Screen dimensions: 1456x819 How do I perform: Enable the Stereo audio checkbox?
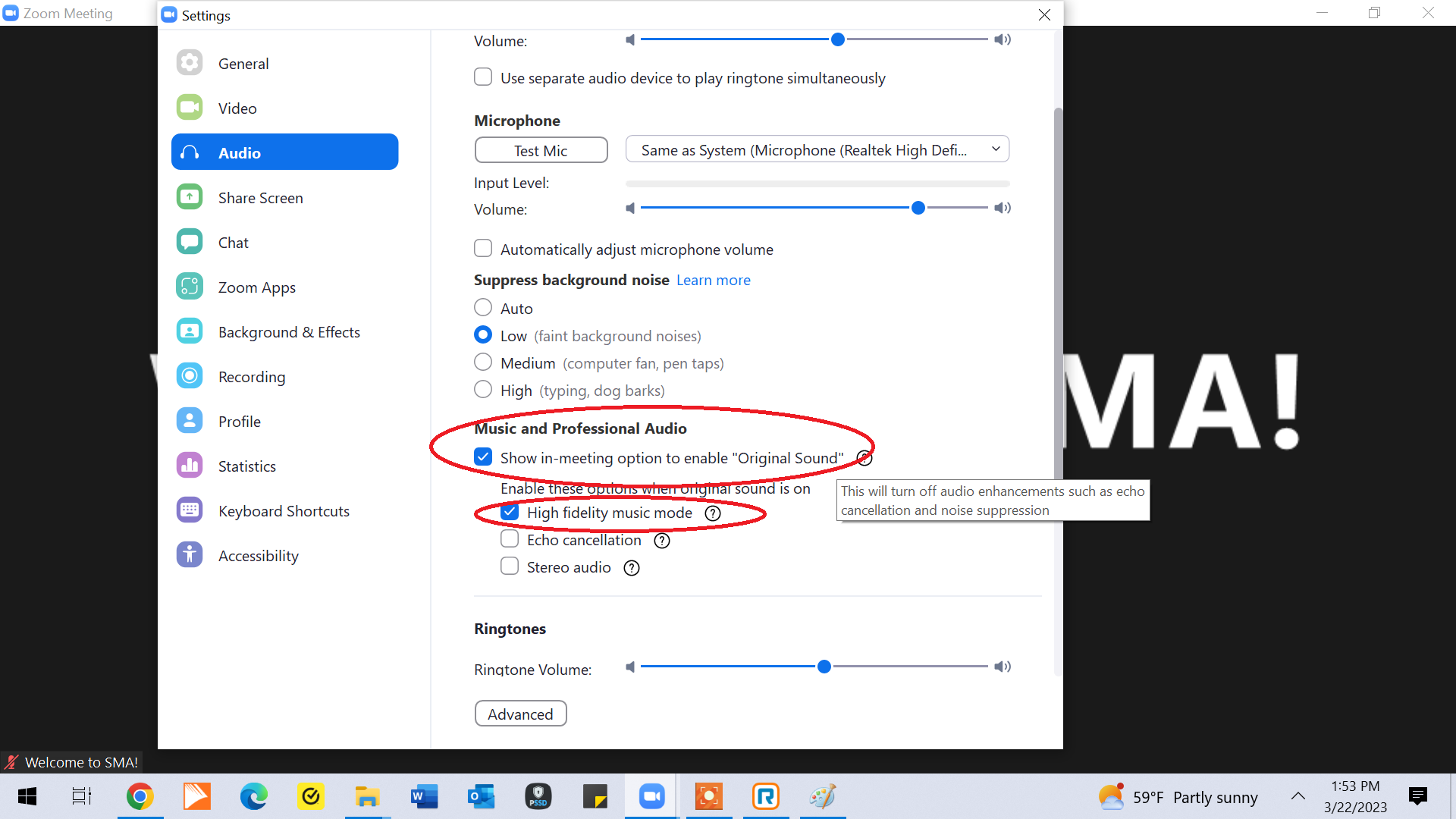pyautogui.click(x=510, y=566)
